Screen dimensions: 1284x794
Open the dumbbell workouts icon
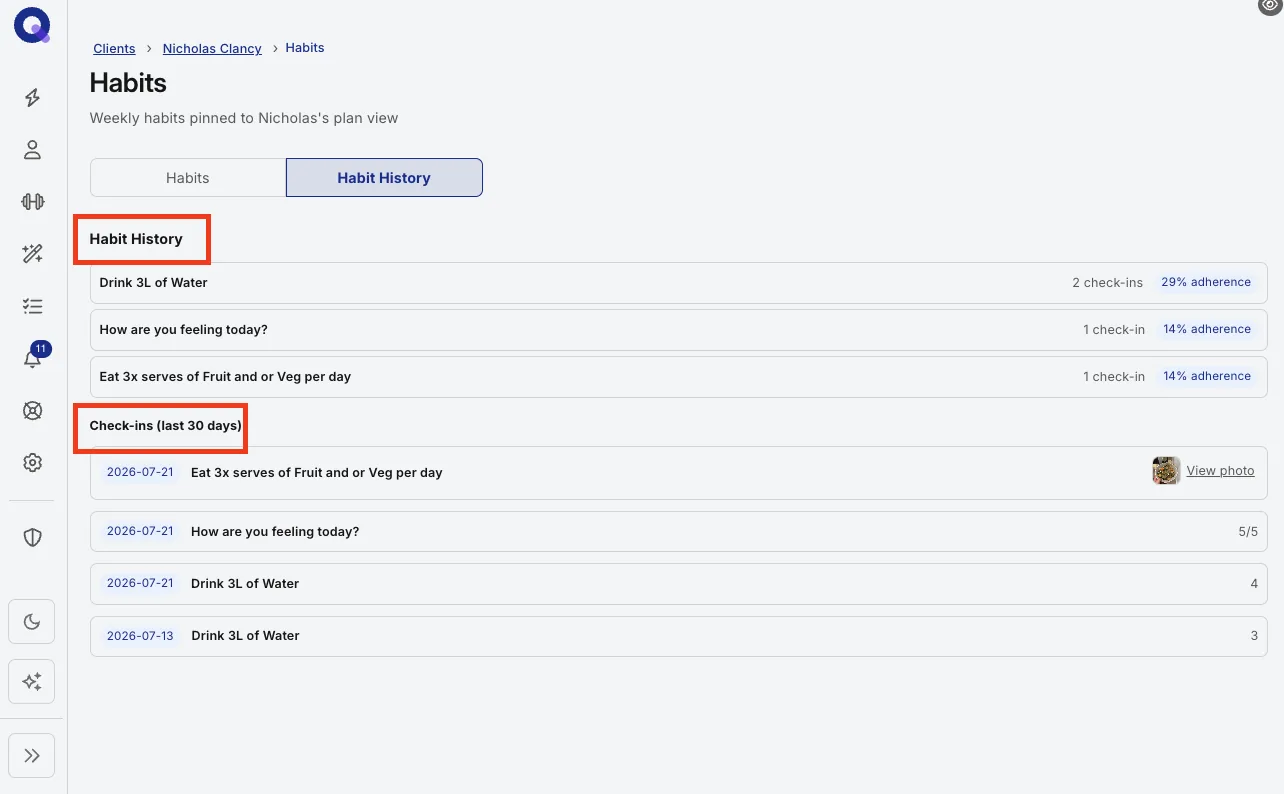click(32, 201)
